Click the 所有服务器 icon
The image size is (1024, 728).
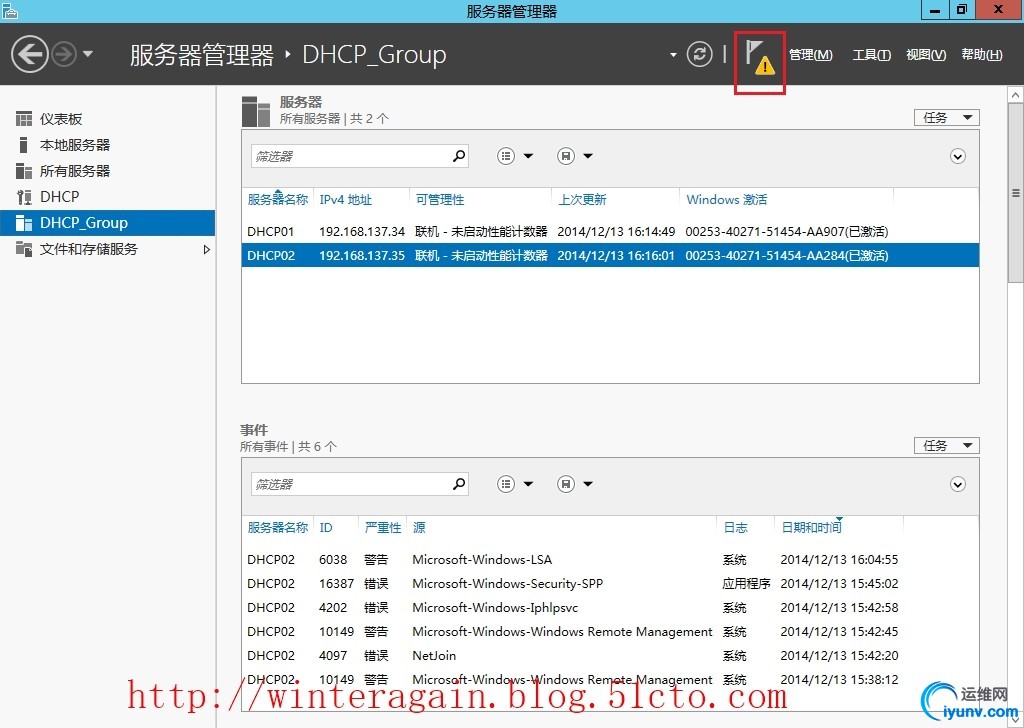click(x=24, y=171)
